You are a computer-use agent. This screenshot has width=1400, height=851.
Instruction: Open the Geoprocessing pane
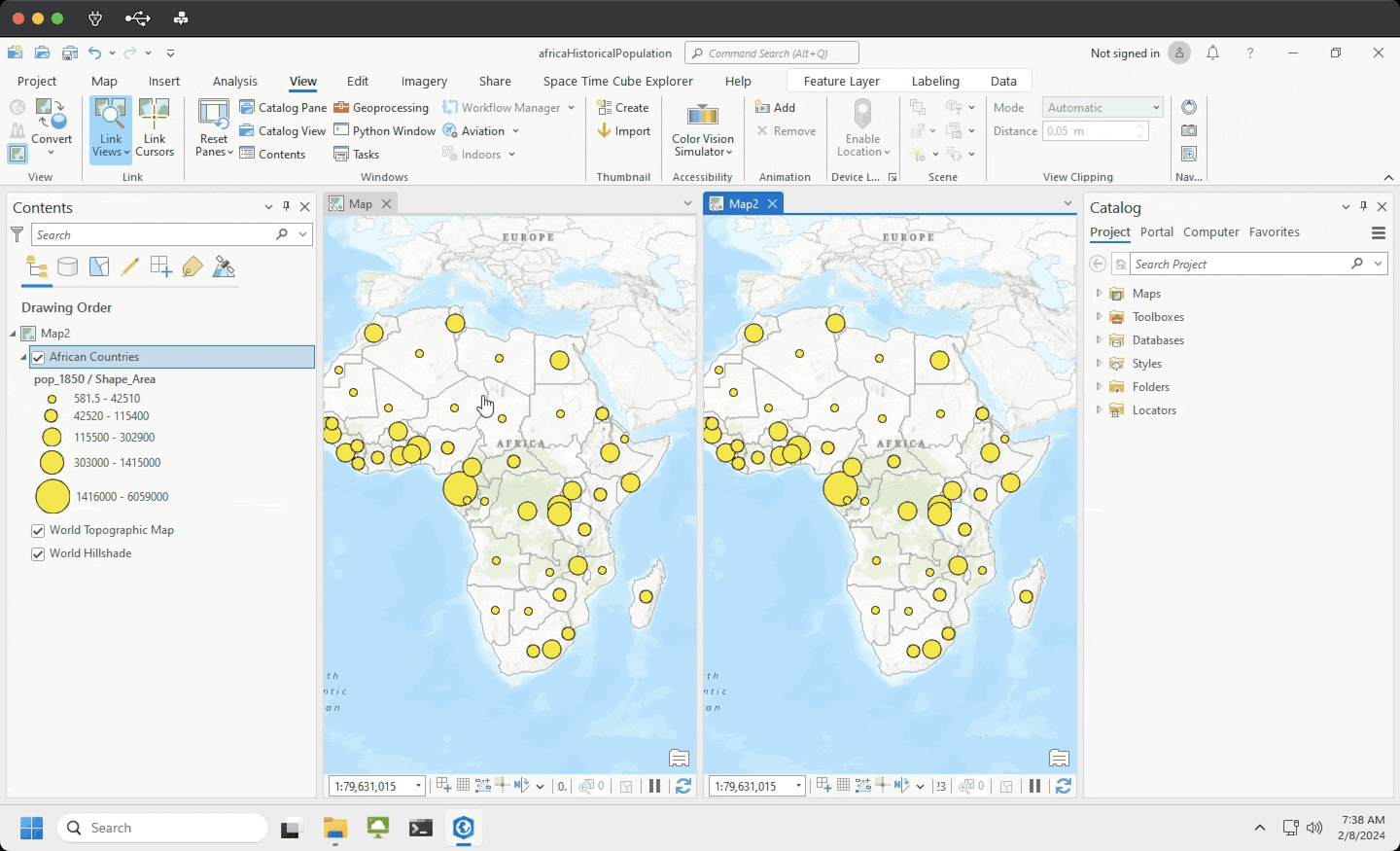pyautogui.click(x=381, y=108)
